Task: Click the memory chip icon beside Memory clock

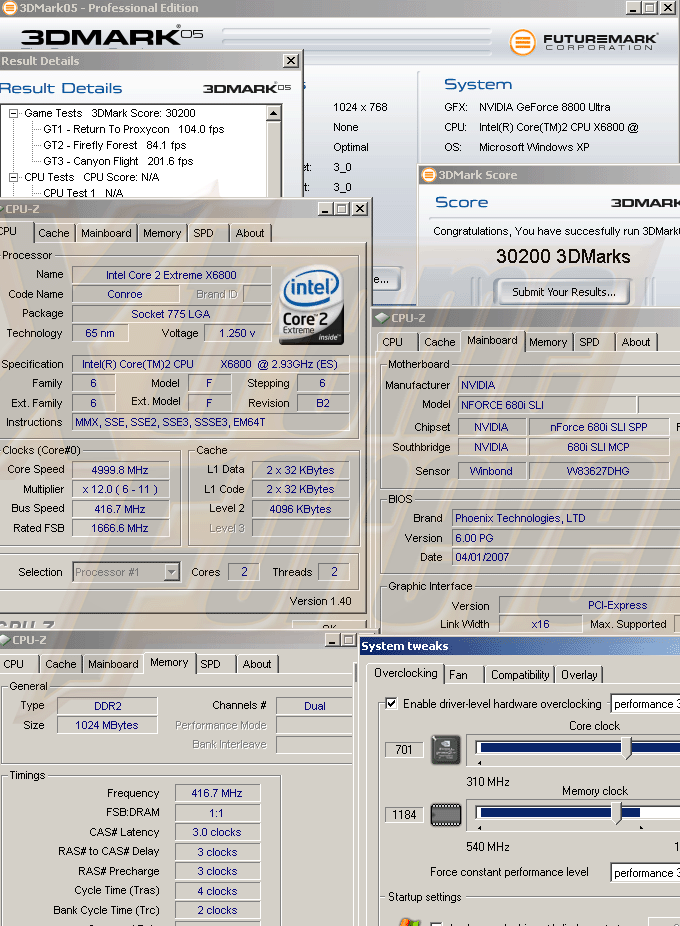Action: (x=445, y=815)
